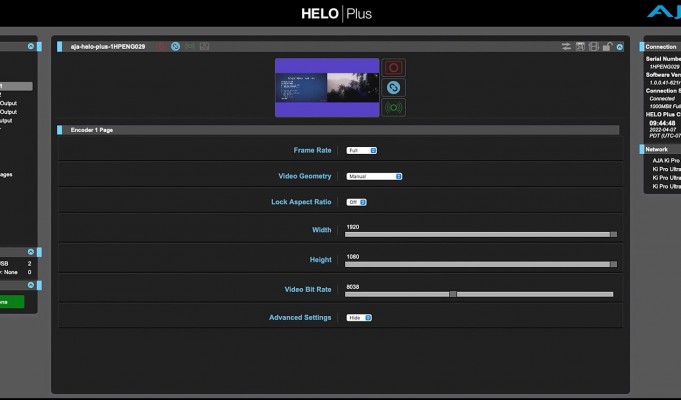The image size is (681, 400).
Task: Click the 8038 bit rate value
Action: pos(353,287)
